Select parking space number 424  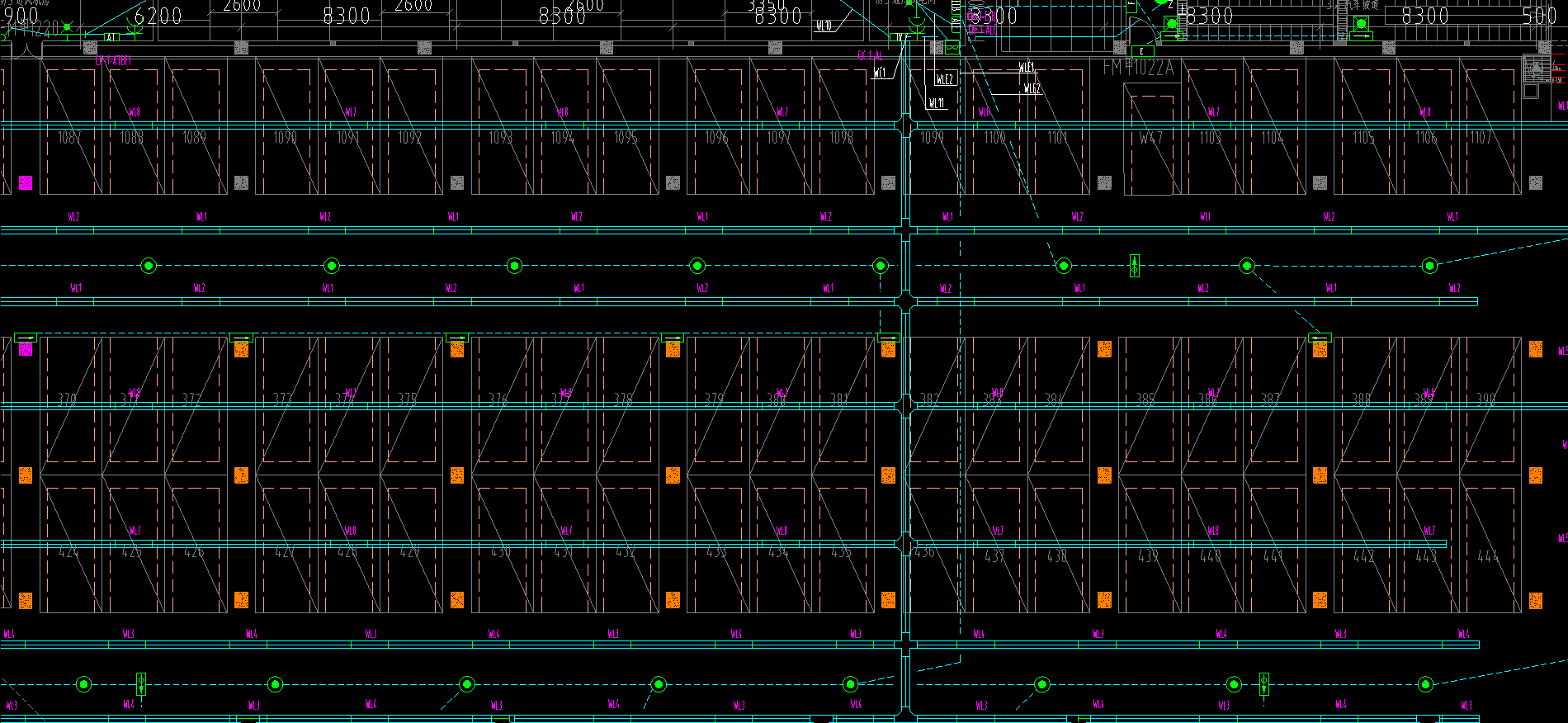69,551
